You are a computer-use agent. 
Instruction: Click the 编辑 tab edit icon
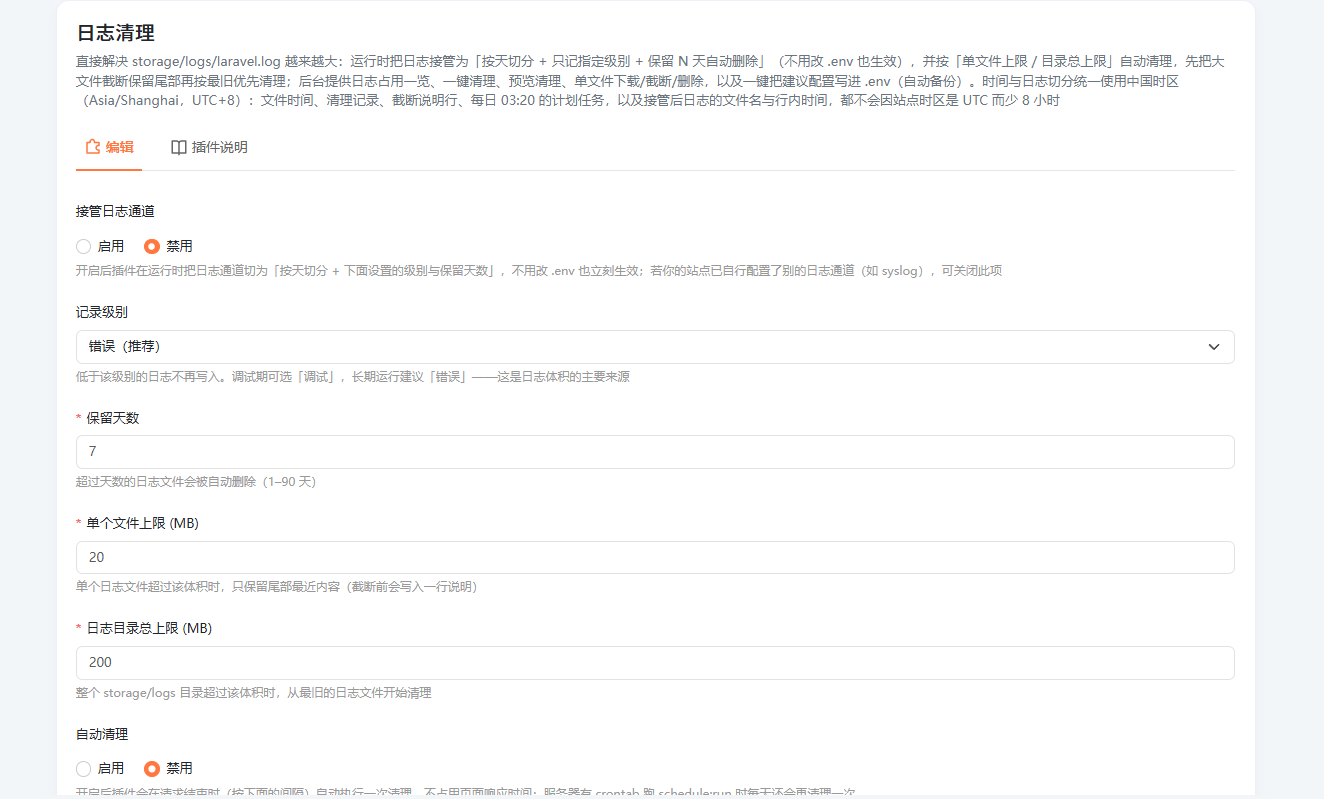tap(93, 147)
